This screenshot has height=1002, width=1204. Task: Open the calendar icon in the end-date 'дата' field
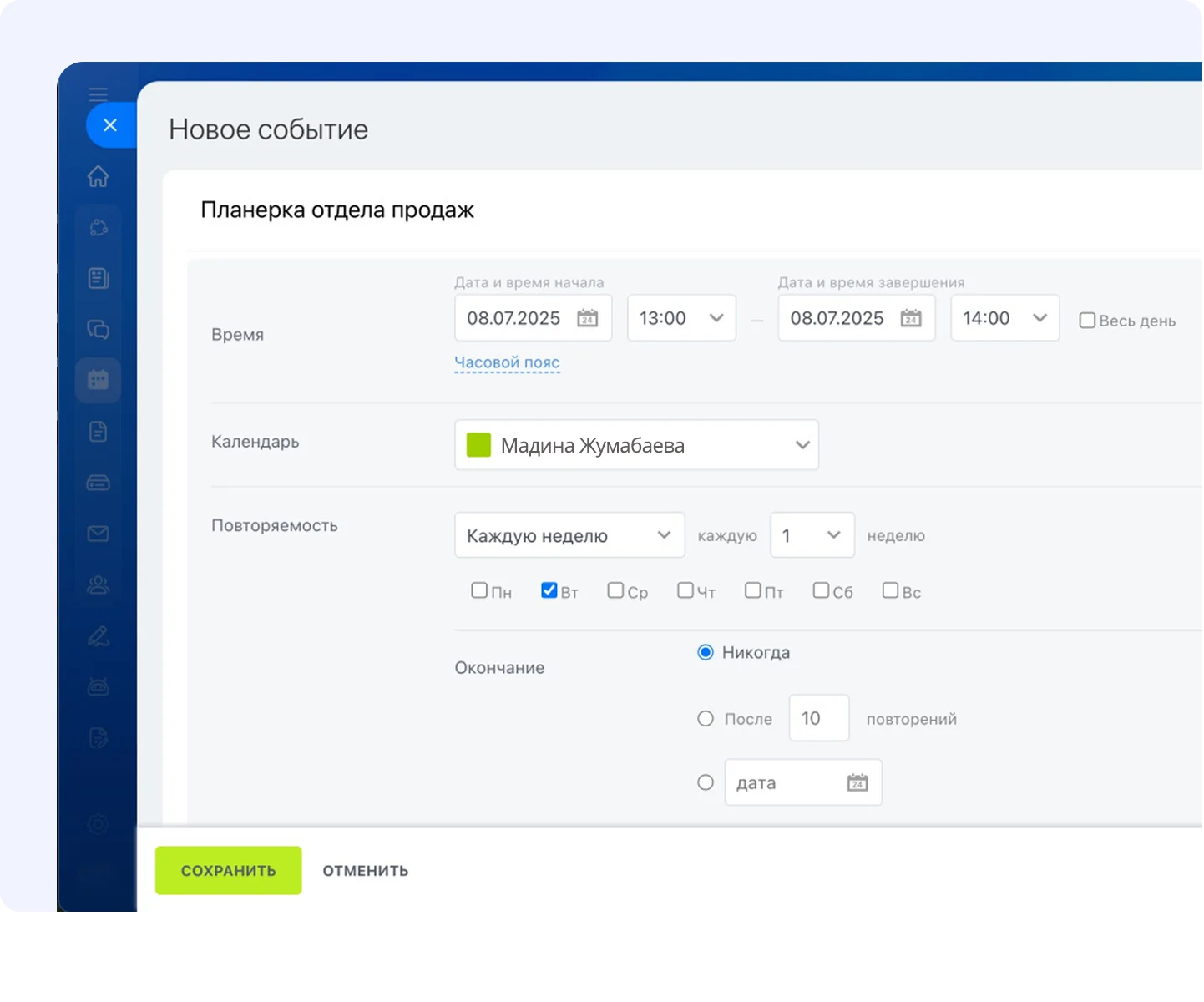pos(857,782)
